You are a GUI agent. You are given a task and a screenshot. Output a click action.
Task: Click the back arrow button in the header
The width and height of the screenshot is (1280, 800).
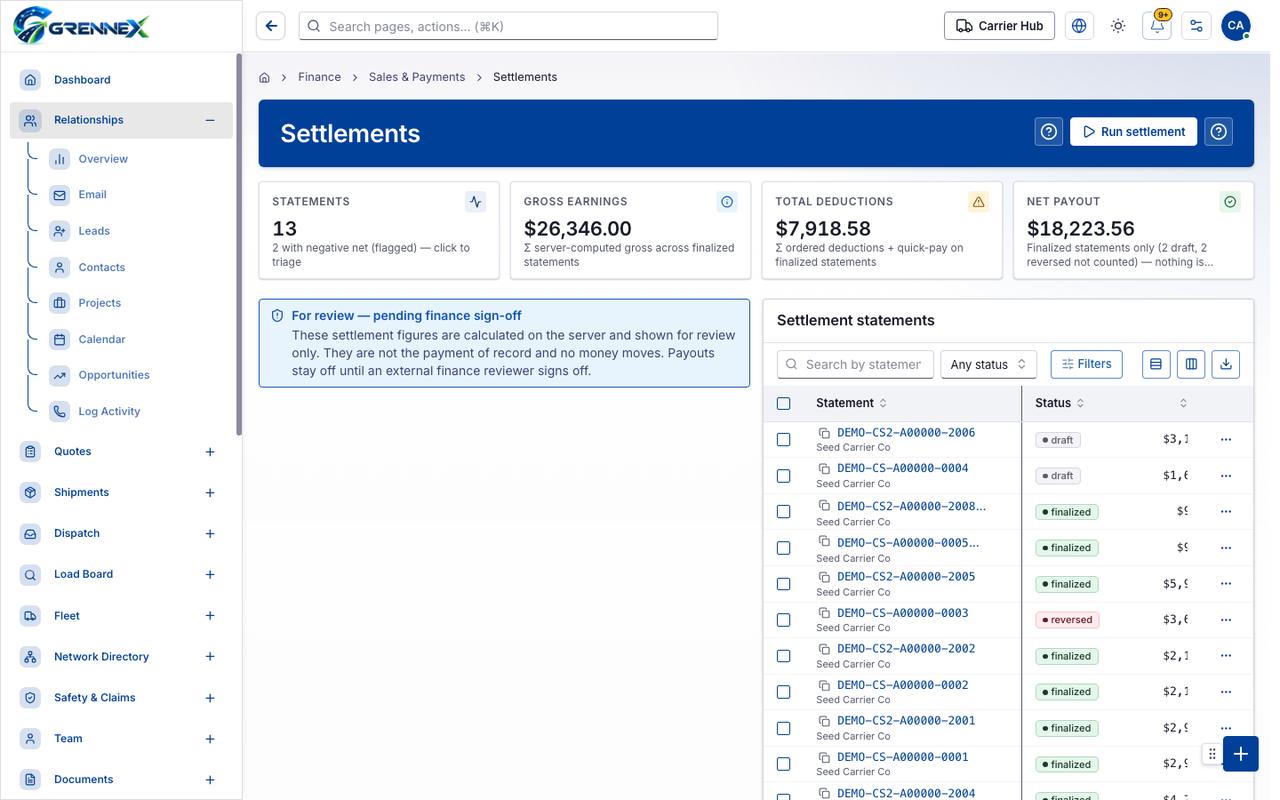click(x=271, y=26)
